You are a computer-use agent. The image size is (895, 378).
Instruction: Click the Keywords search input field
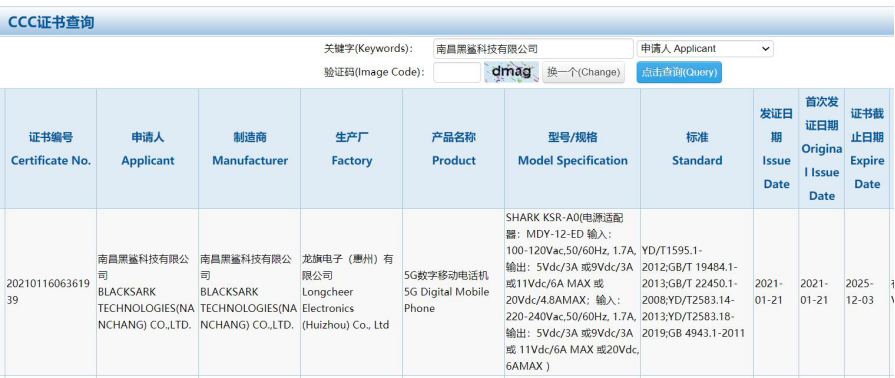coord(533,49)
